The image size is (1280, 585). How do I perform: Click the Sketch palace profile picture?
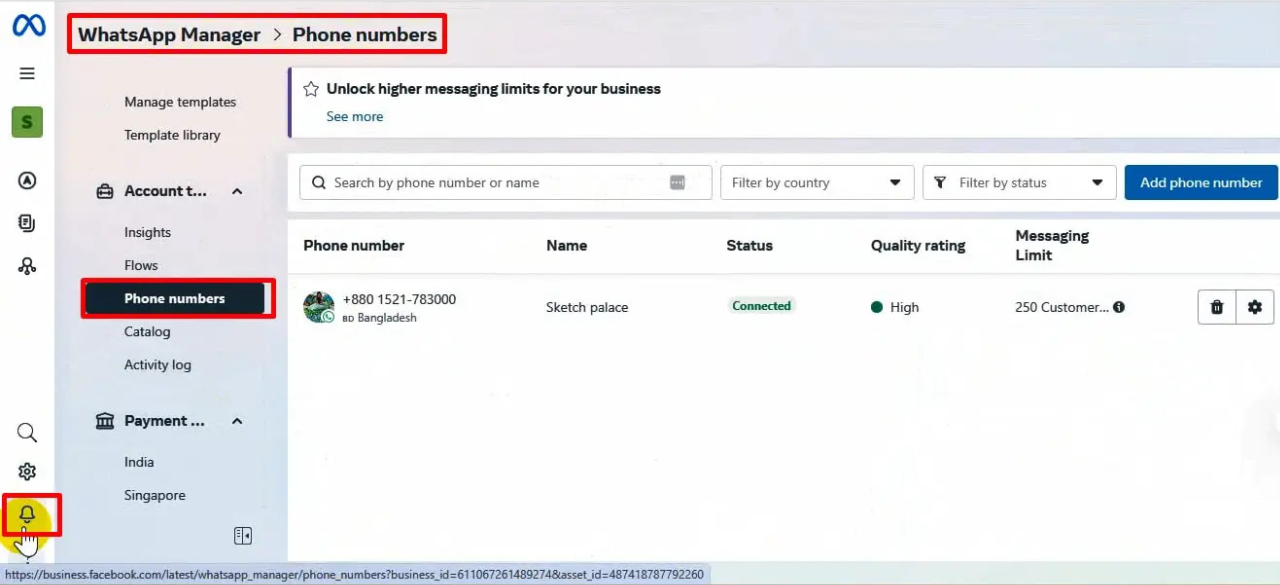click(x=319, y=307)
